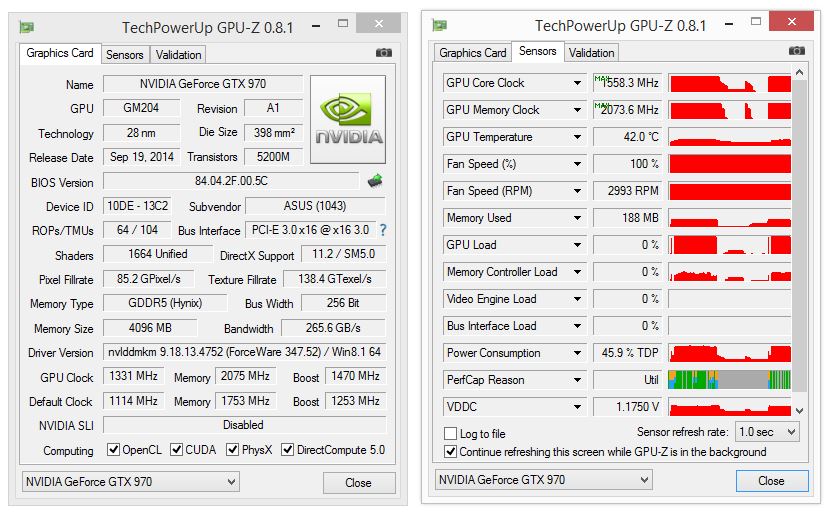Switch to Sensors tab in left window
The image size is (827, 516).
click(124, 55)
